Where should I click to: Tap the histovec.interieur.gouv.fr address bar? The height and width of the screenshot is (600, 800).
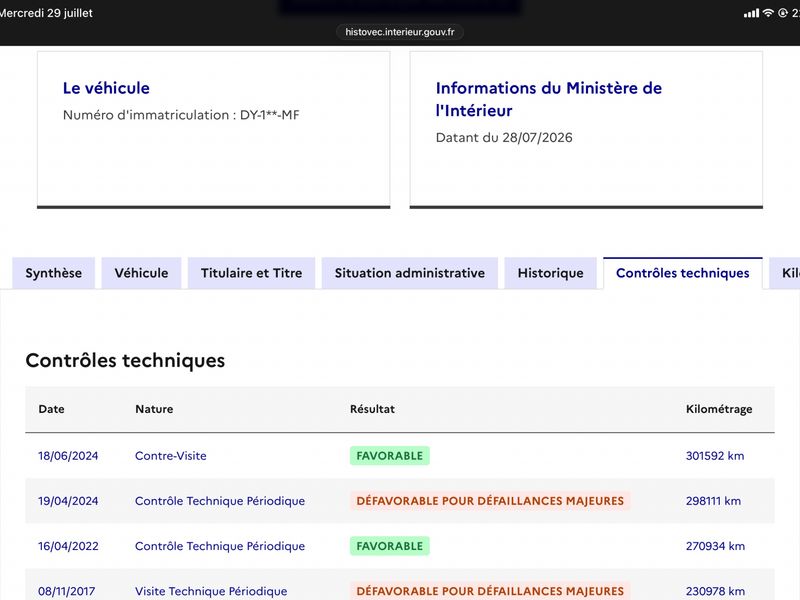(399, 32)
